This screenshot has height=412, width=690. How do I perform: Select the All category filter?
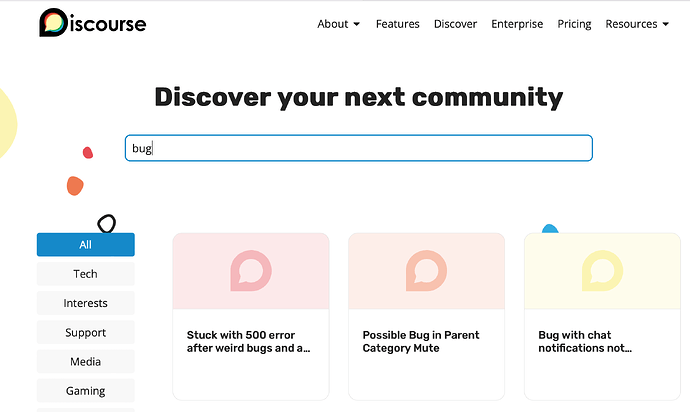(x=86, y=245)
